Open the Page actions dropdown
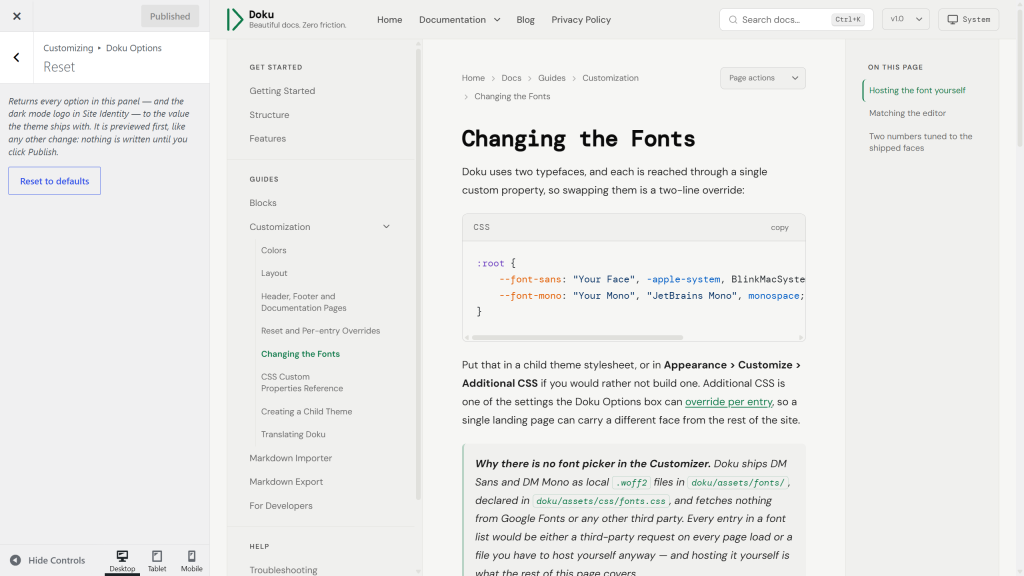 click(x=763, y=78)
